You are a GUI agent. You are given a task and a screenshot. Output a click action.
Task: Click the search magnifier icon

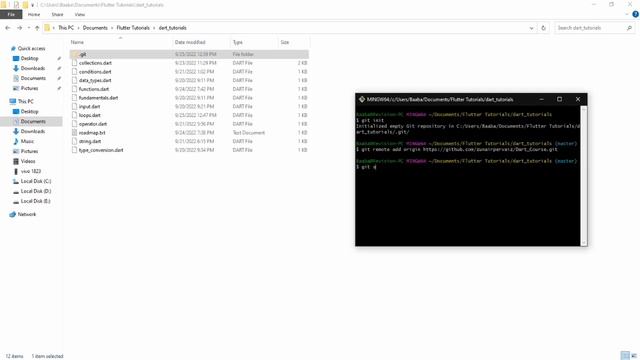point(629,28)
